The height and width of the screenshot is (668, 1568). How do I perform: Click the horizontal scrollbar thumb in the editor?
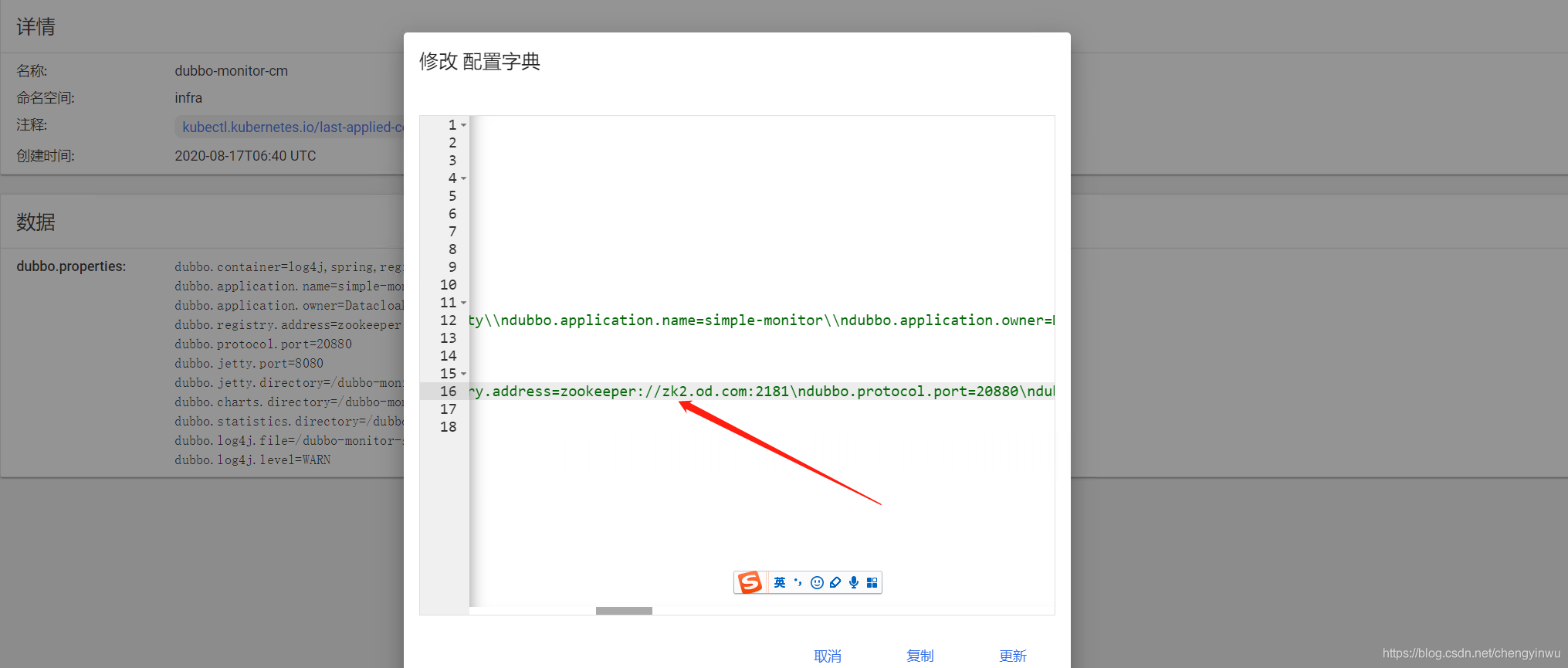[x=624, y=611]
